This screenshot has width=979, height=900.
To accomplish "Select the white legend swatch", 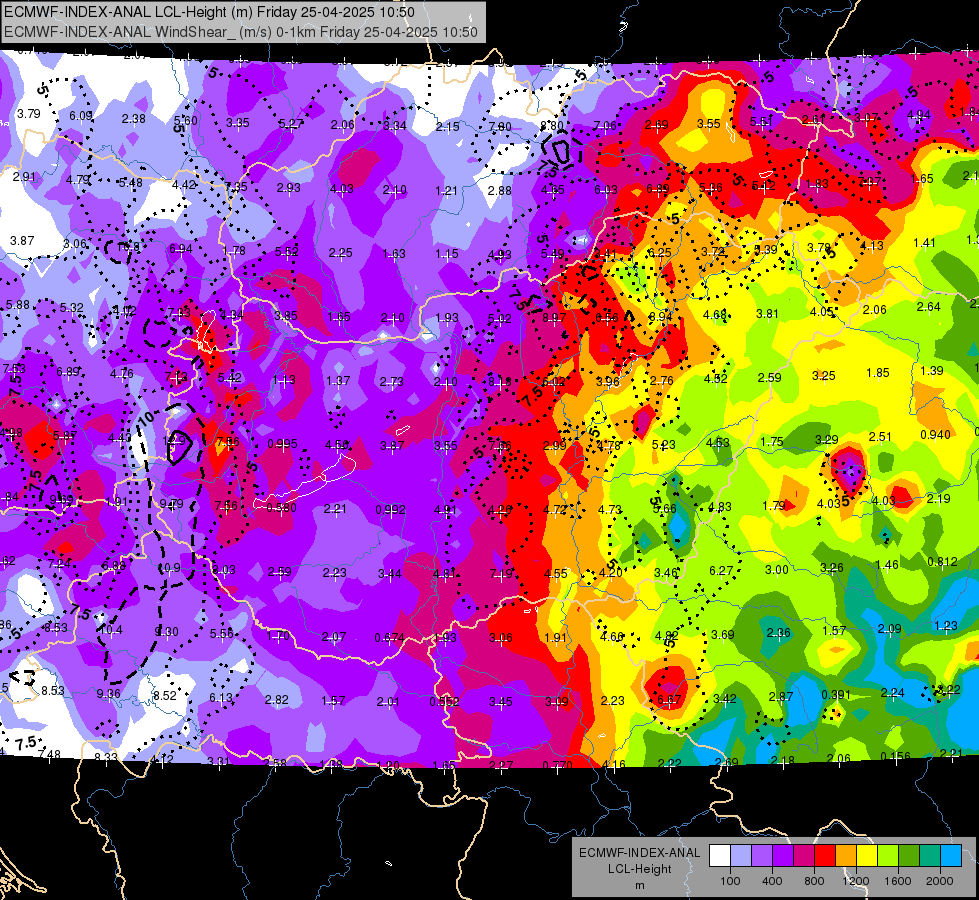I will (x=720, y=856).
